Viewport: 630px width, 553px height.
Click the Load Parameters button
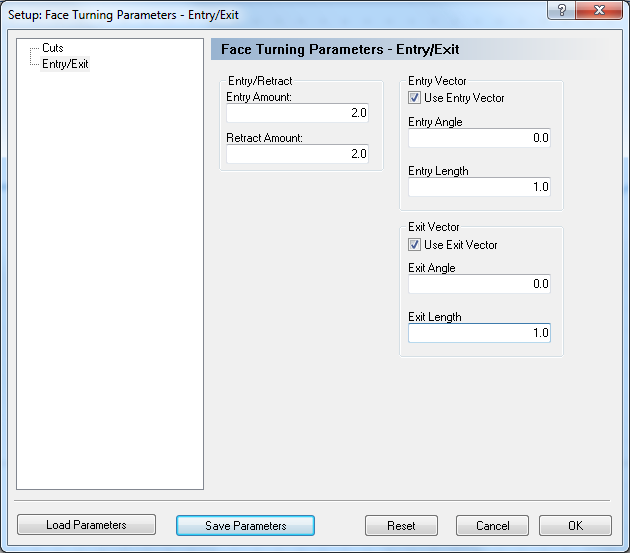point(86,525)
